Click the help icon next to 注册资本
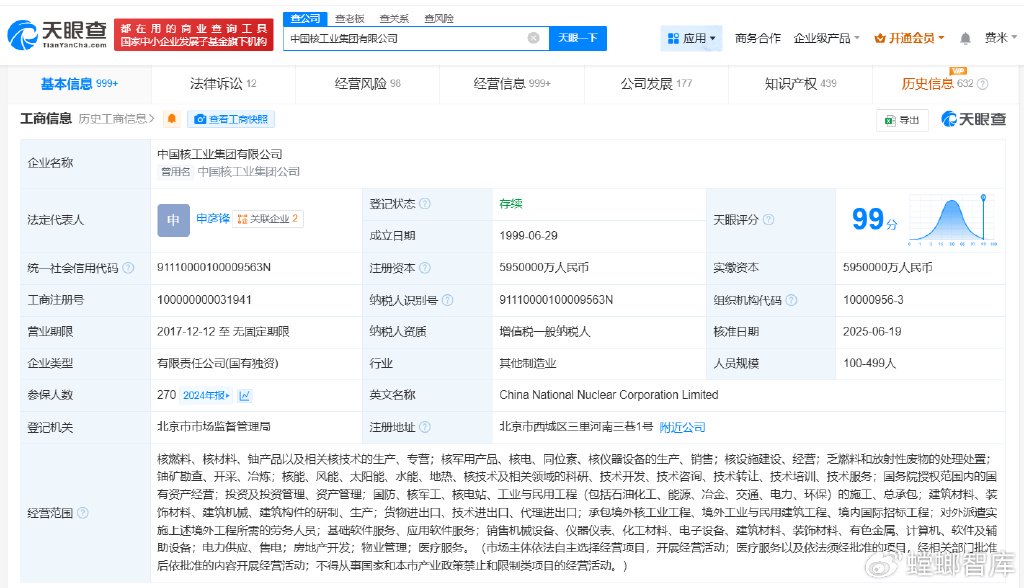The height and width of the screenshot is (588, 1024). pos(424,268)
